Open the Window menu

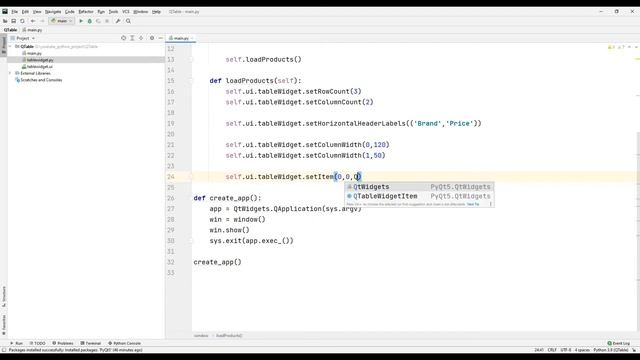[141, 12]
